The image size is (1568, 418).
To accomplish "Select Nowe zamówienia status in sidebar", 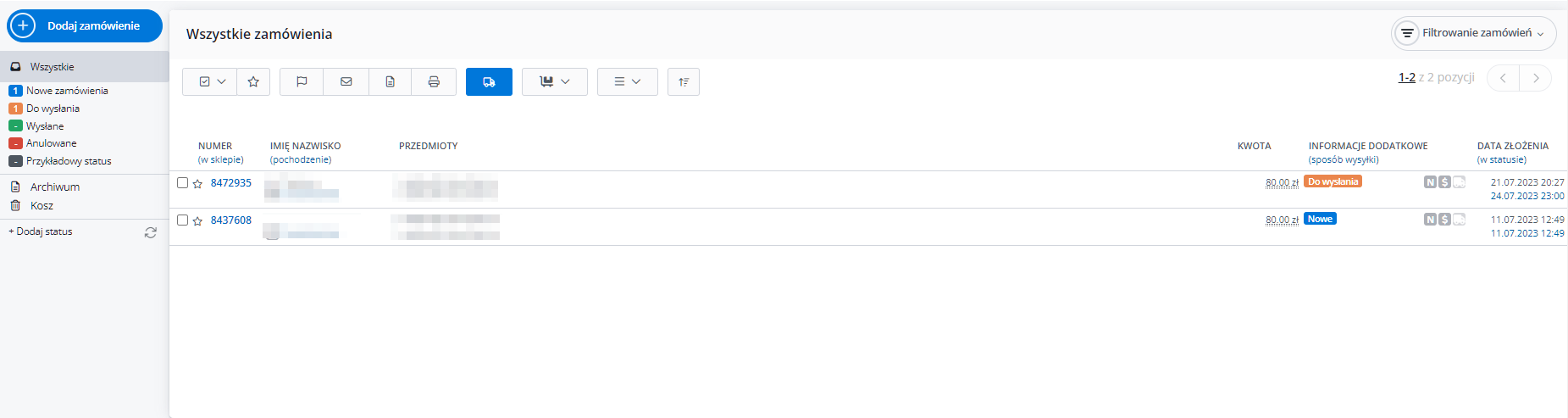I will point(67,91).
